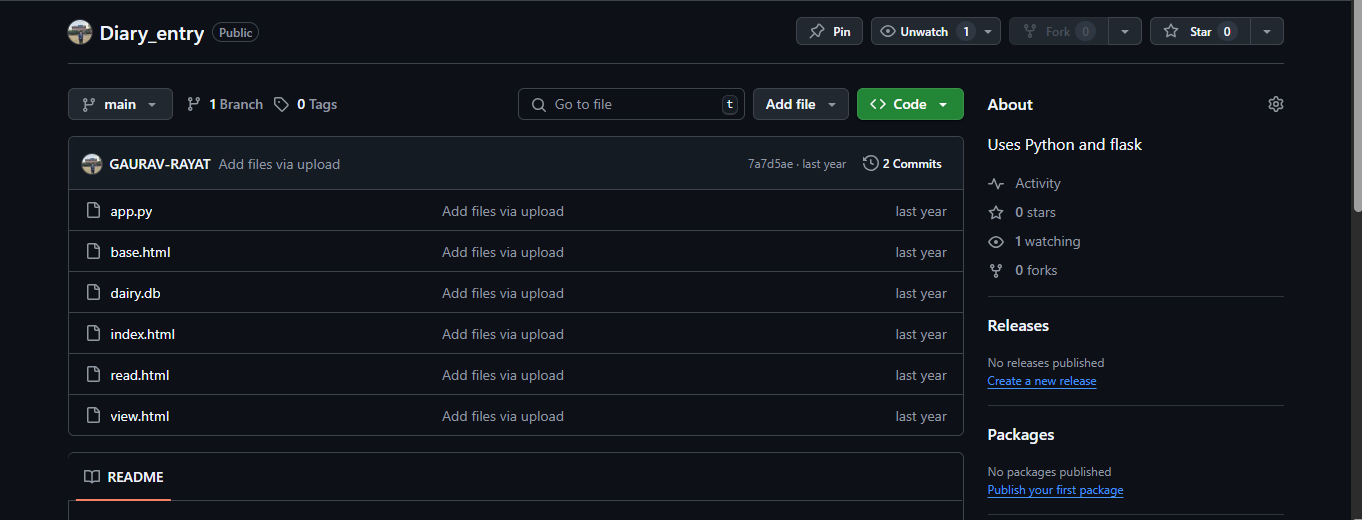Open the app.py file

pyautogui.click(x=131, y=211)
